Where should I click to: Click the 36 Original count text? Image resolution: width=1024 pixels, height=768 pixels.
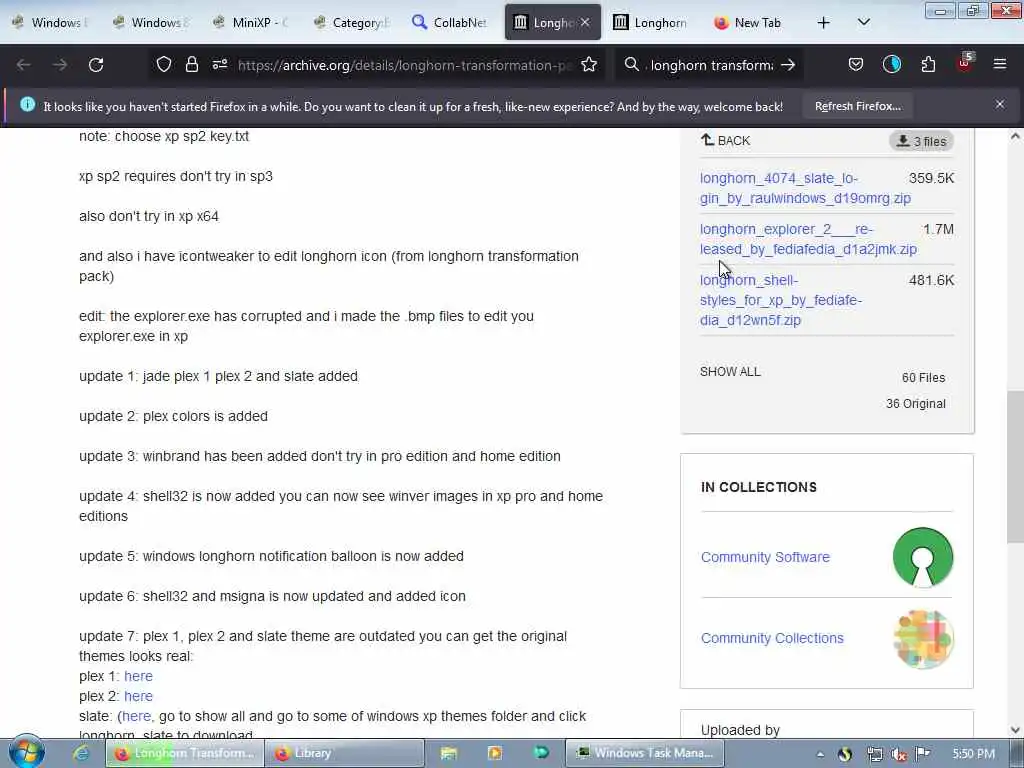(916, 404)
